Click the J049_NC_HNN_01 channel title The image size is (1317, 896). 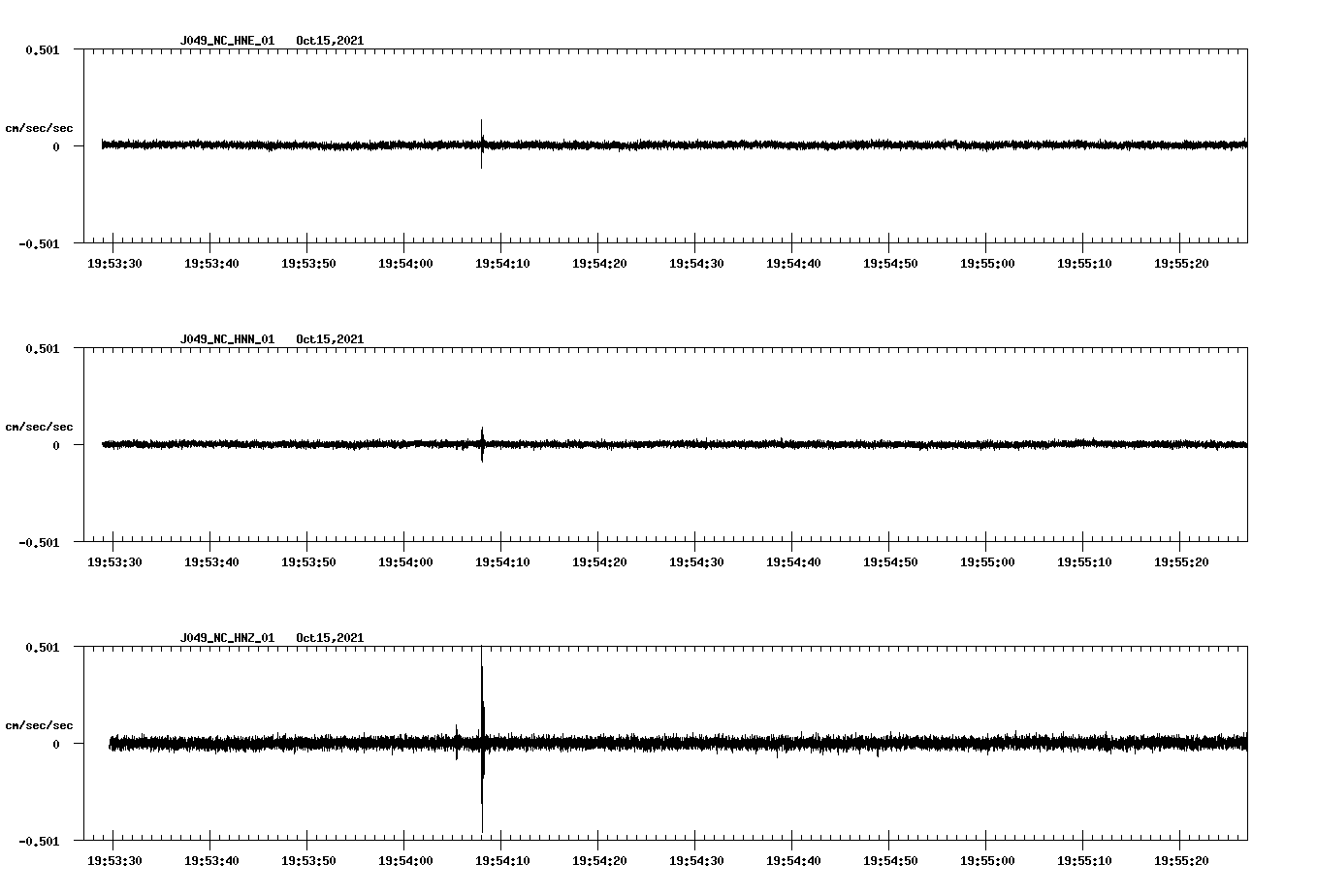pyautogui.click(x=227, y=339)
